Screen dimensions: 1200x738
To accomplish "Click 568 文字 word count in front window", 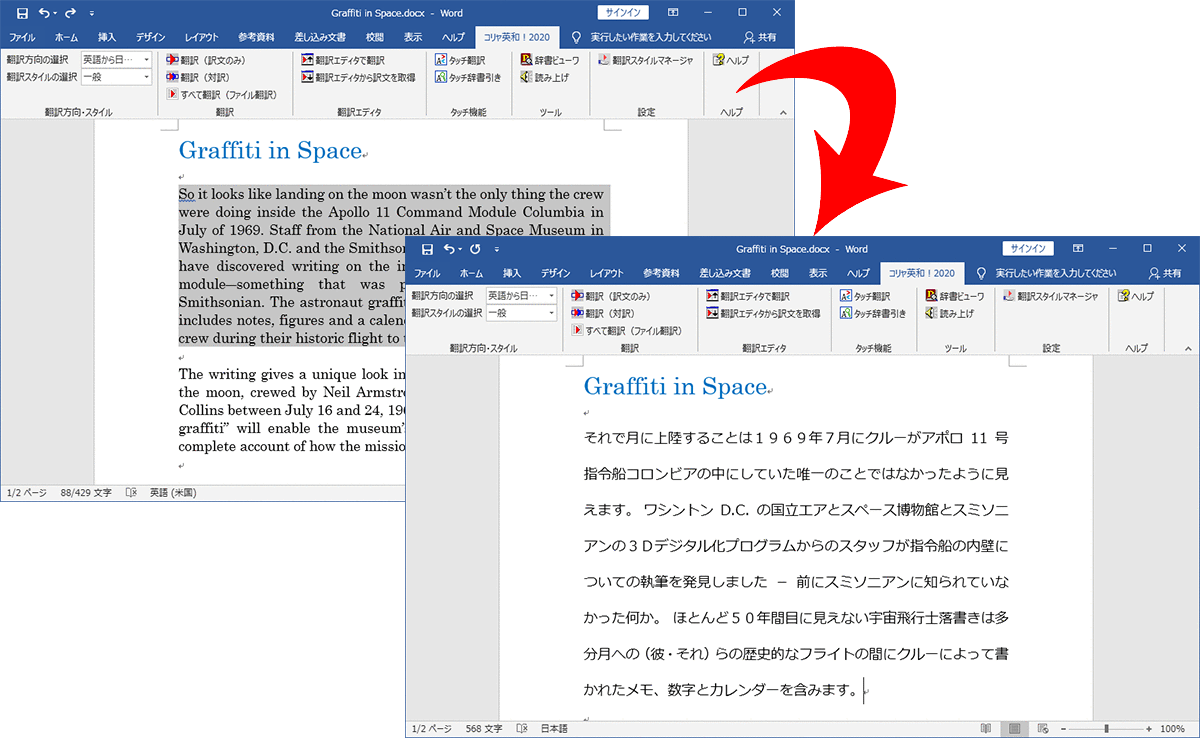I will 482,729.
